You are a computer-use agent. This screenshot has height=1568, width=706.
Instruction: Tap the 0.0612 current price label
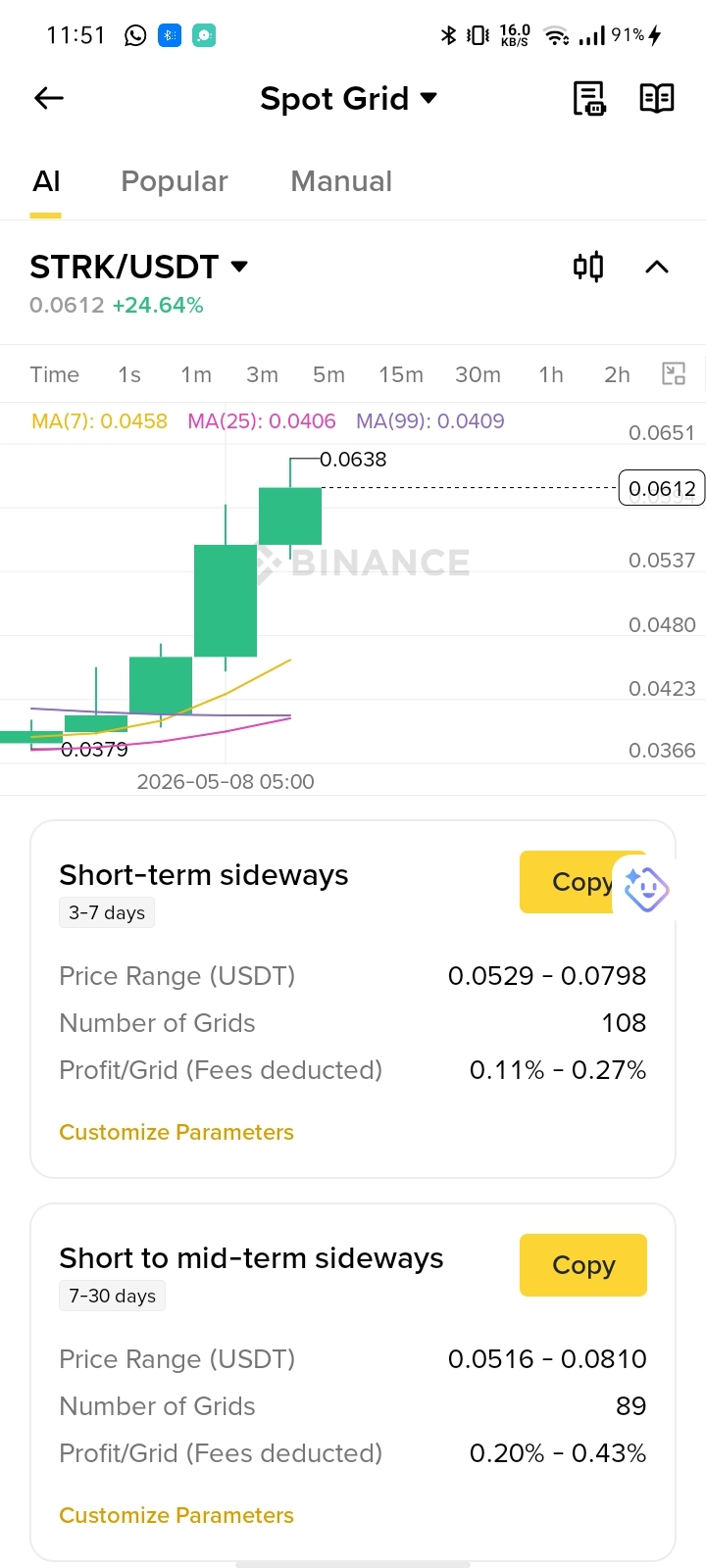coord(662,488)
